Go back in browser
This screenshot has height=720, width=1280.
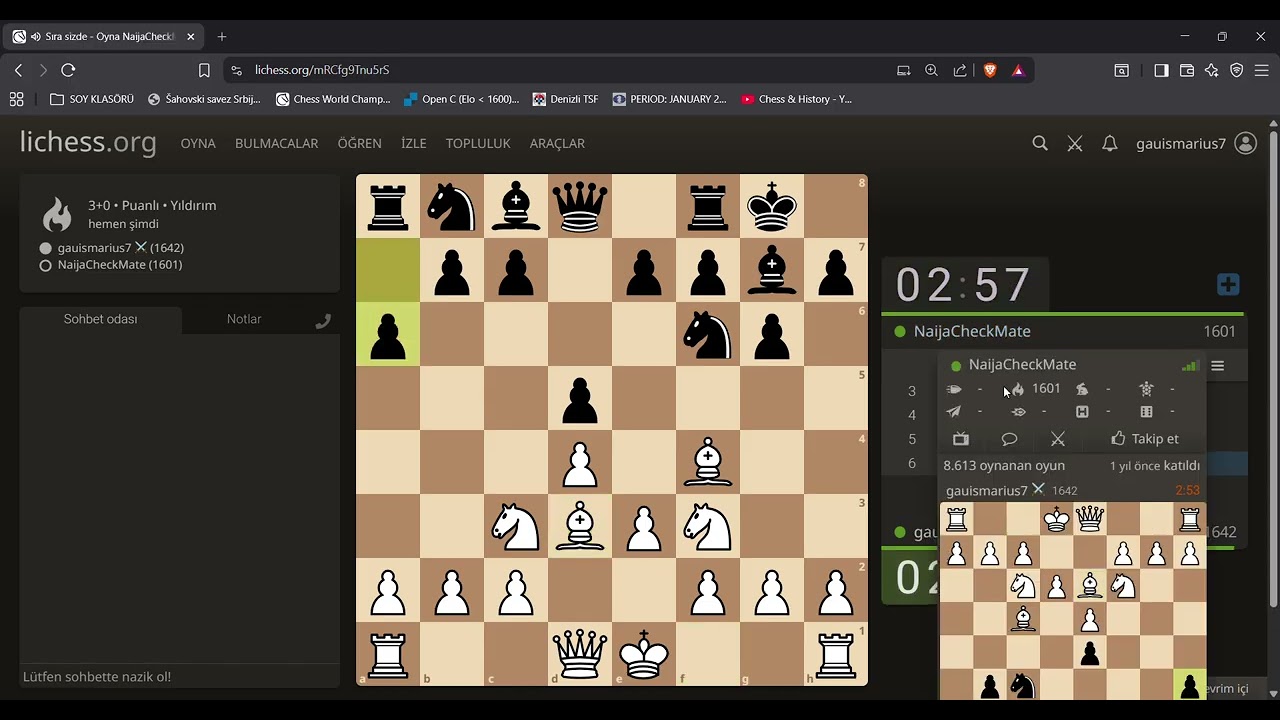(18, 70)
